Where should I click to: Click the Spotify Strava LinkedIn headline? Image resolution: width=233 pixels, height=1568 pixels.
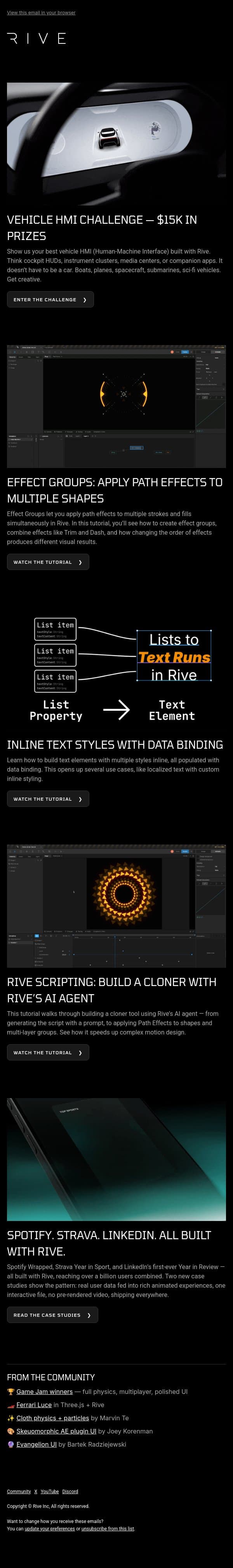[109, 1243]
